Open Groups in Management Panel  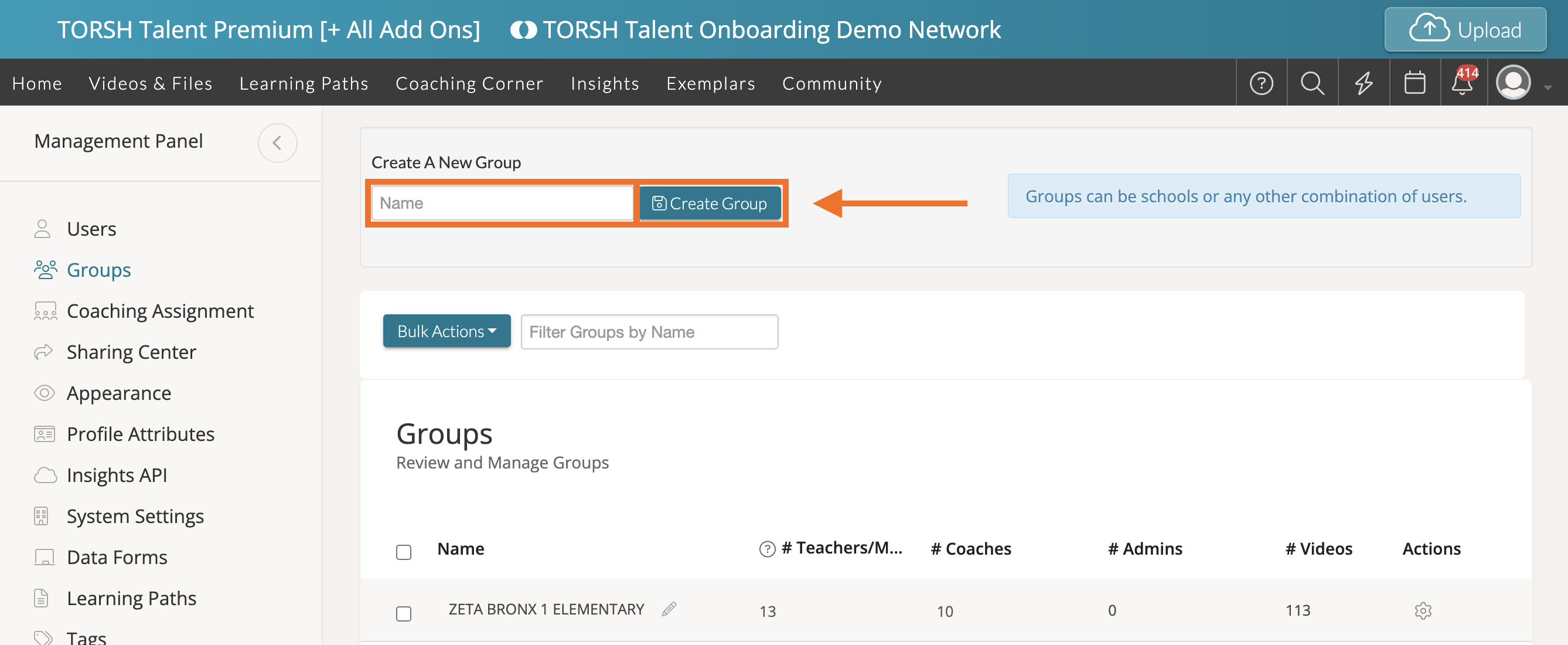pos(98,270)
